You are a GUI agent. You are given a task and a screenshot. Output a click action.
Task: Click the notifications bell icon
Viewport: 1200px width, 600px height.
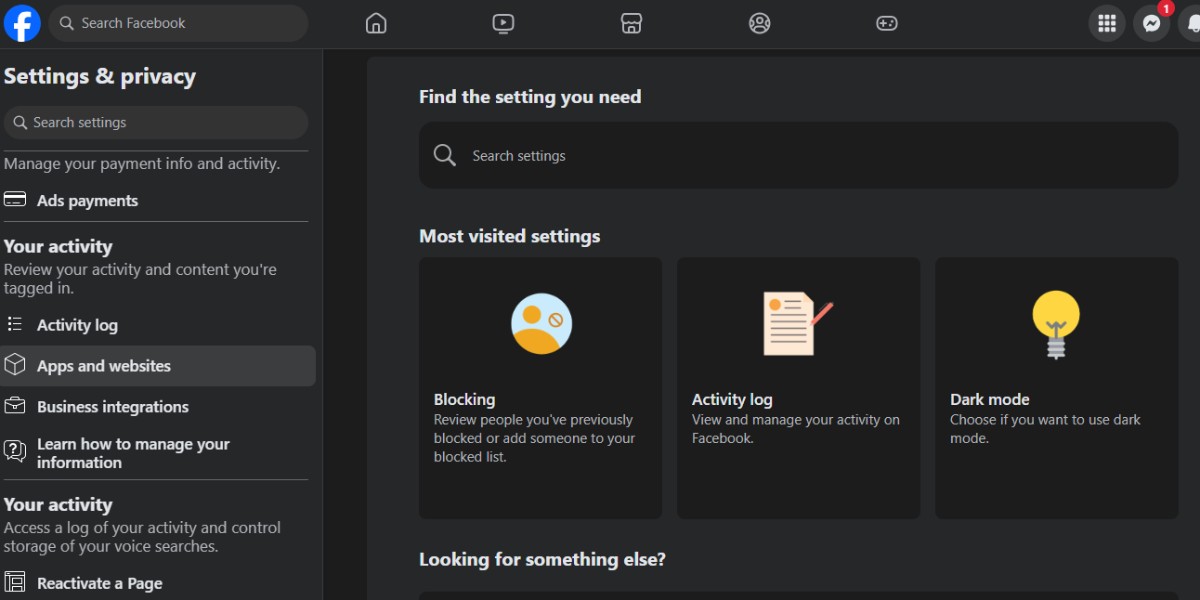(1191, 23)
